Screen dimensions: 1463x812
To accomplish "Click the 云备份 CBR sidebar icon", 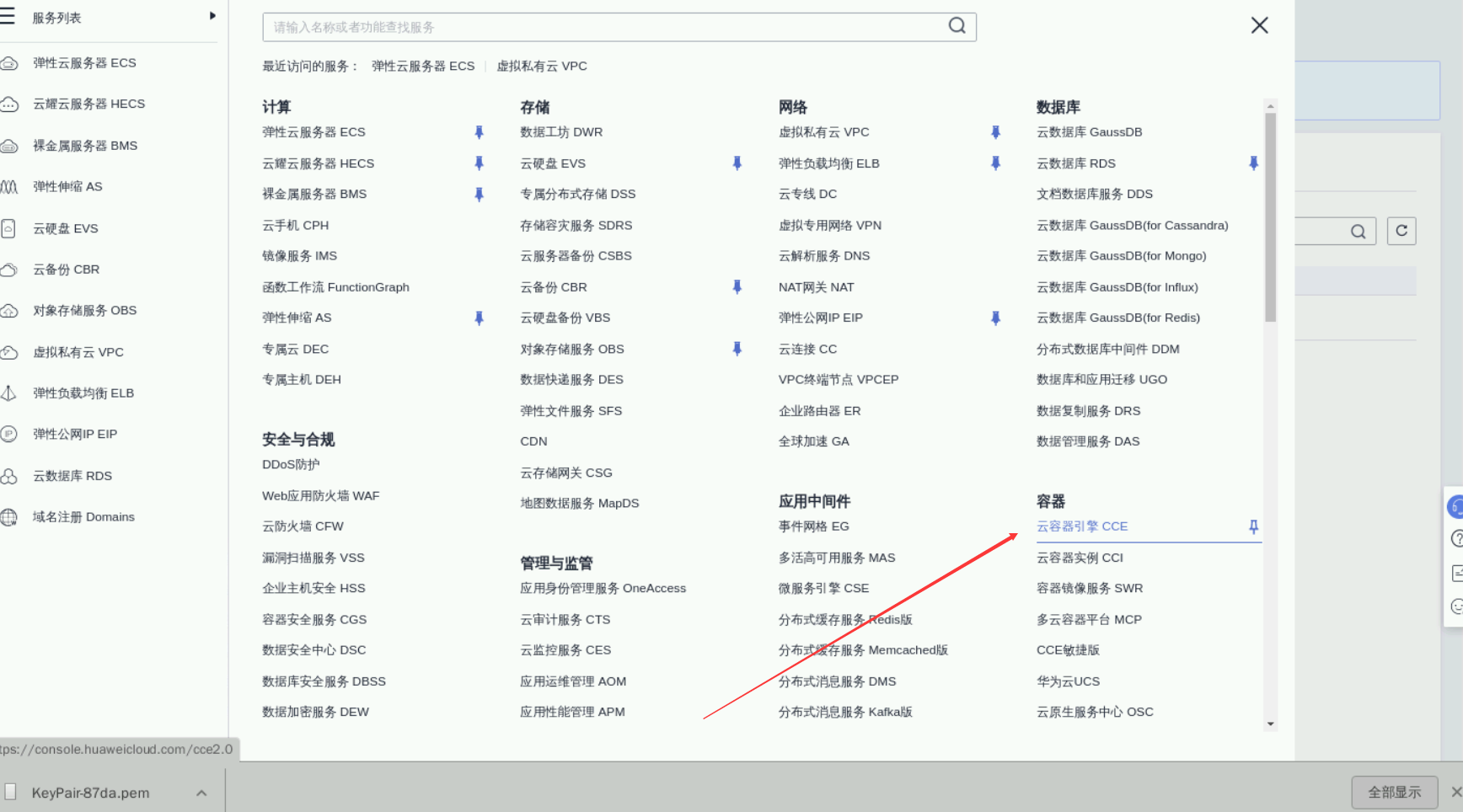I will pyautogui.click(x=8, y=270).
